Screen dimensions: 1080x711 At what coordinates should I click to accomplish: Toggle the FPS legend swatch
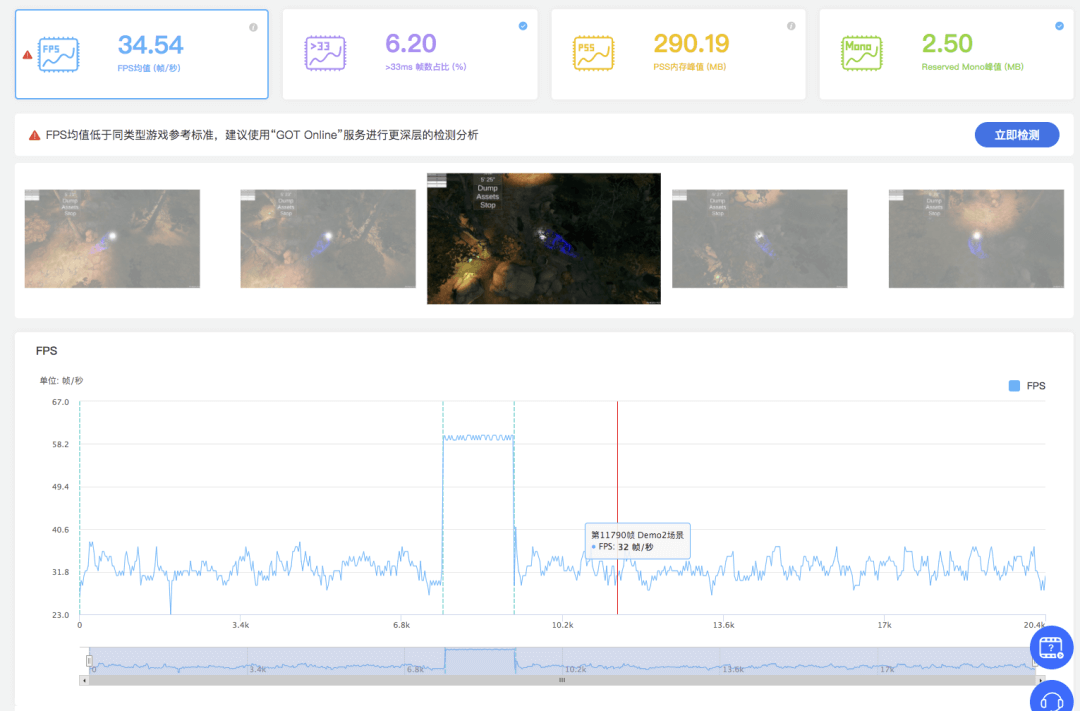1014,386
